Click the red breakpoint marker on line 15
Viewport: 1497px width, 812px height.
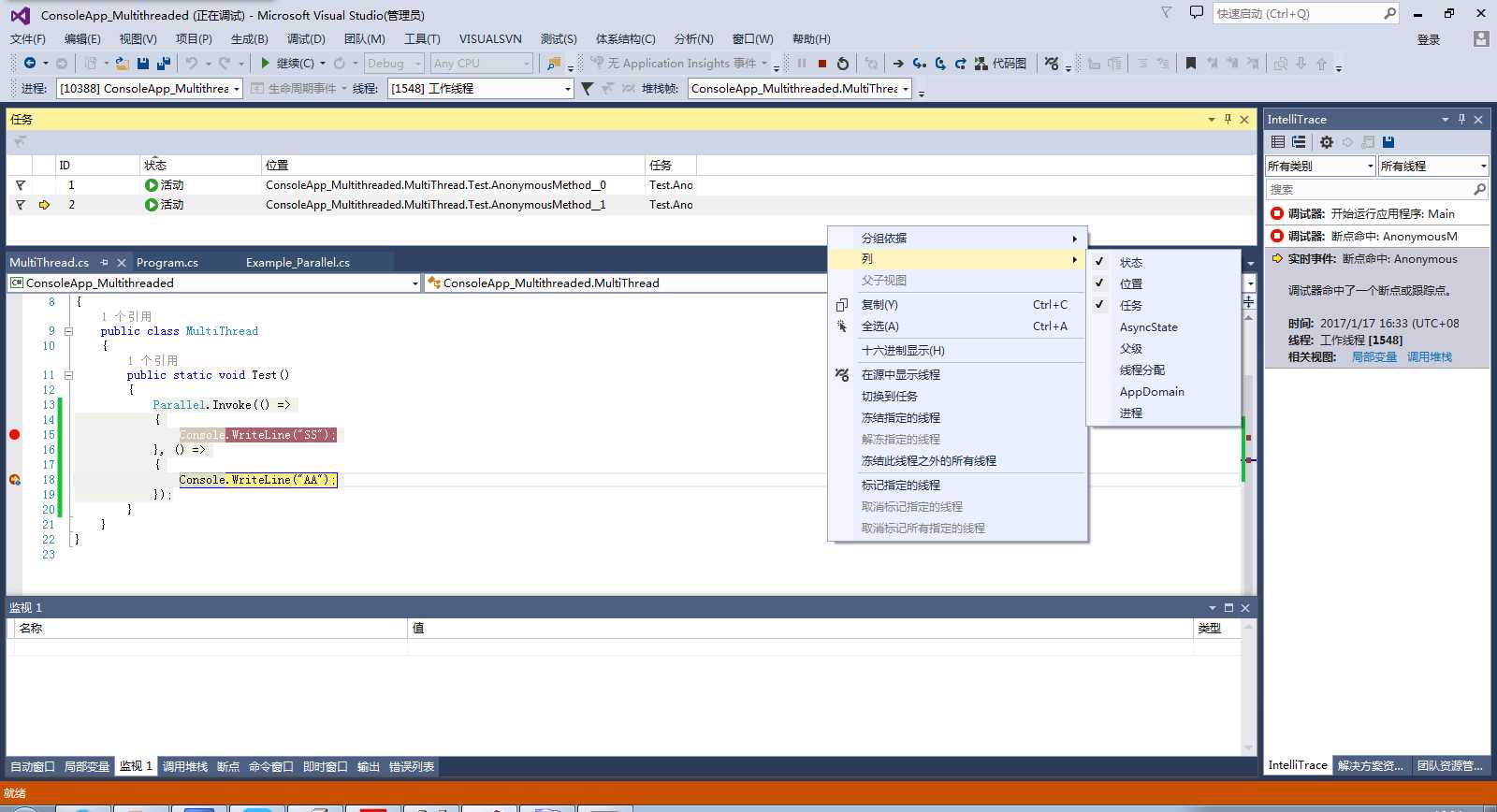(x=14, y=435)
